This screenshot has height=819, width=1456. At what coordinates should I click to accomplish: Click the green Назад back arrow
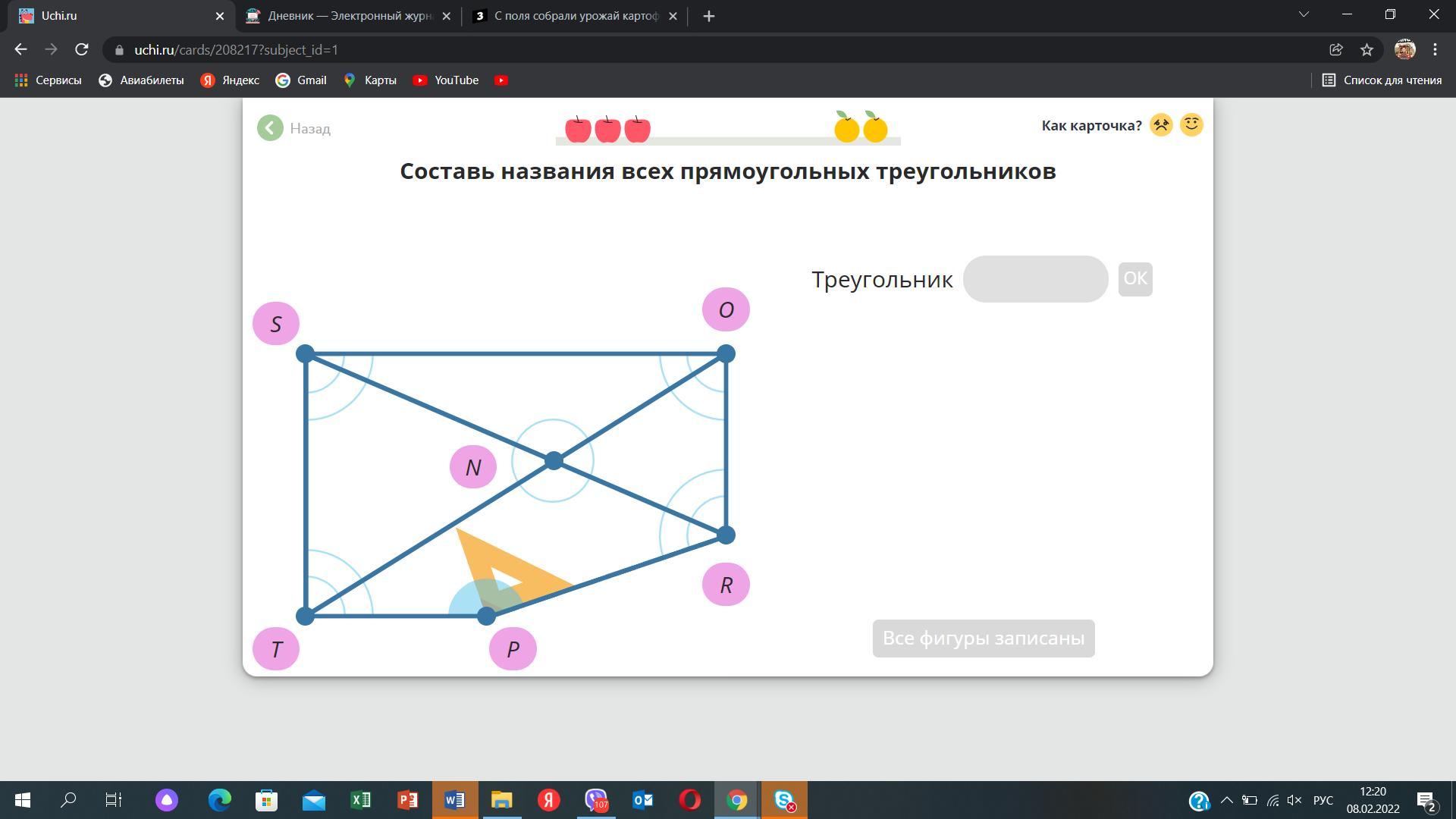(270, 128)
